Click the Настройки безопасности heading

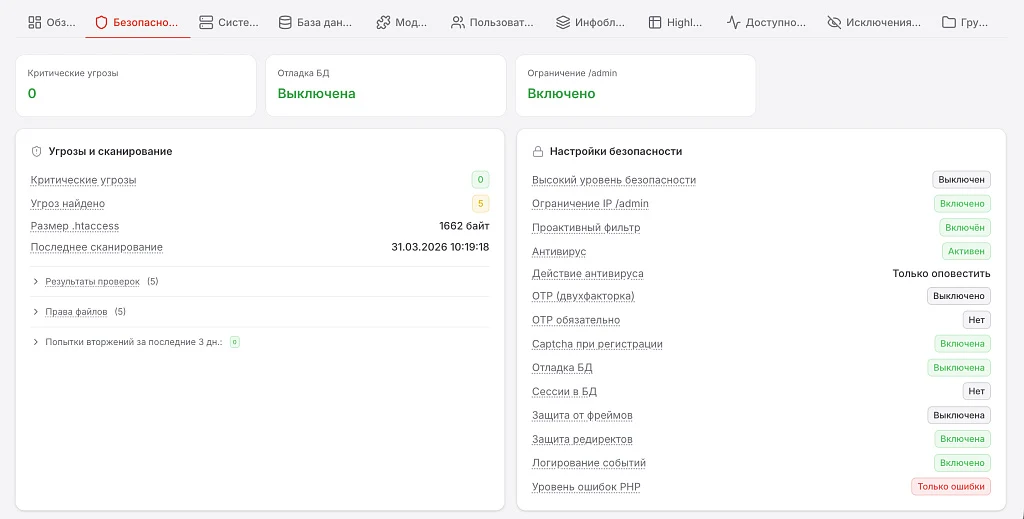(x=616, y=151)
